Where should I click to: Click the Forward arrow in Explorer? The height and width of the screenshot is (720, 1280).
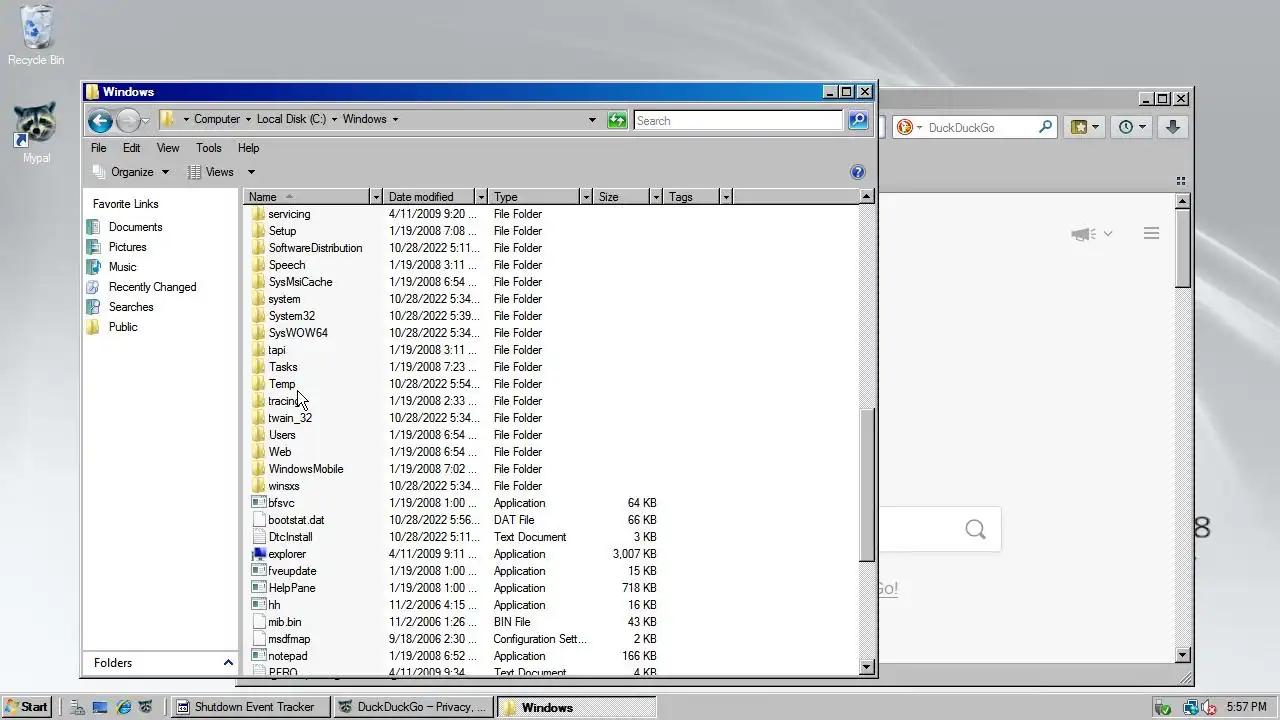(x=128, y=121)
